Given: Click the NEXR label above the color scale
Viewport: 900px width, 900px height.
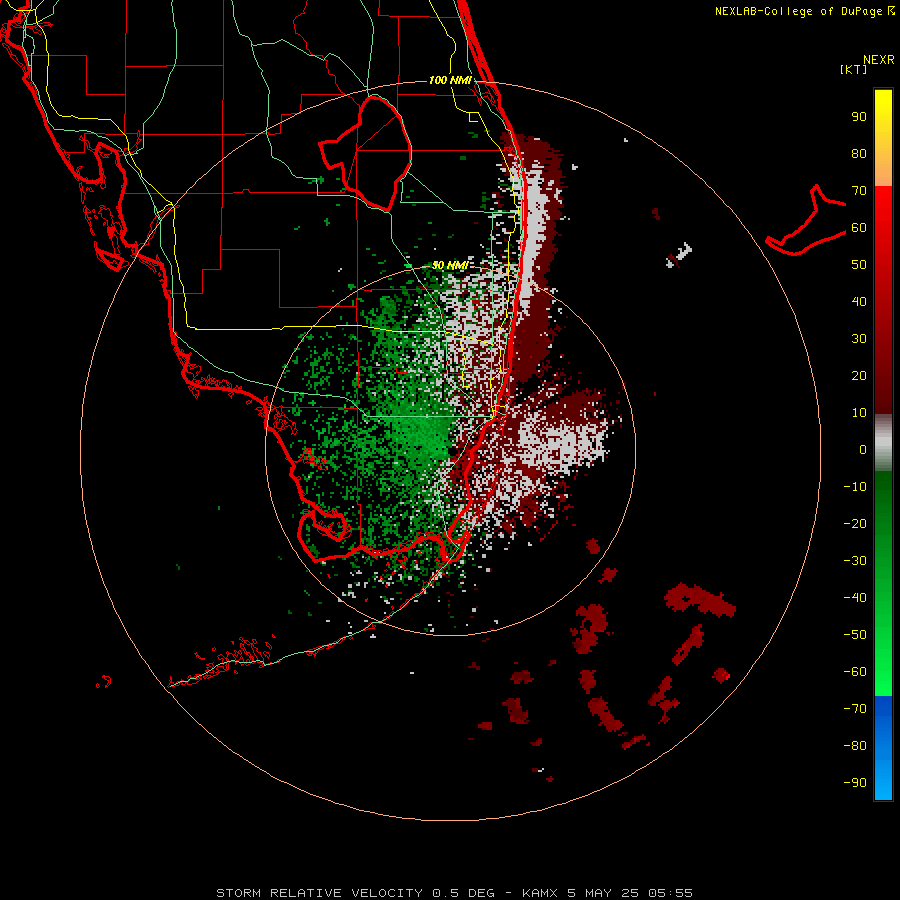Looking at the screenshot, I should click(879, 60).
